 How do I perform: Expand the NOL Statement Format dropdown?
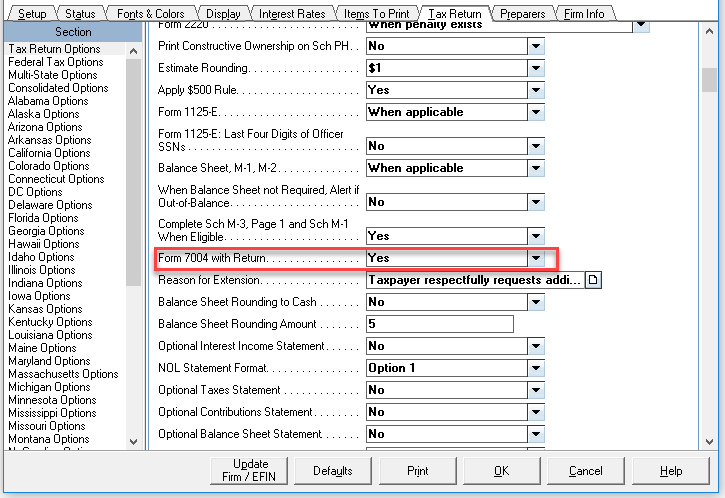pyautogui.click(x=536, y=368)
